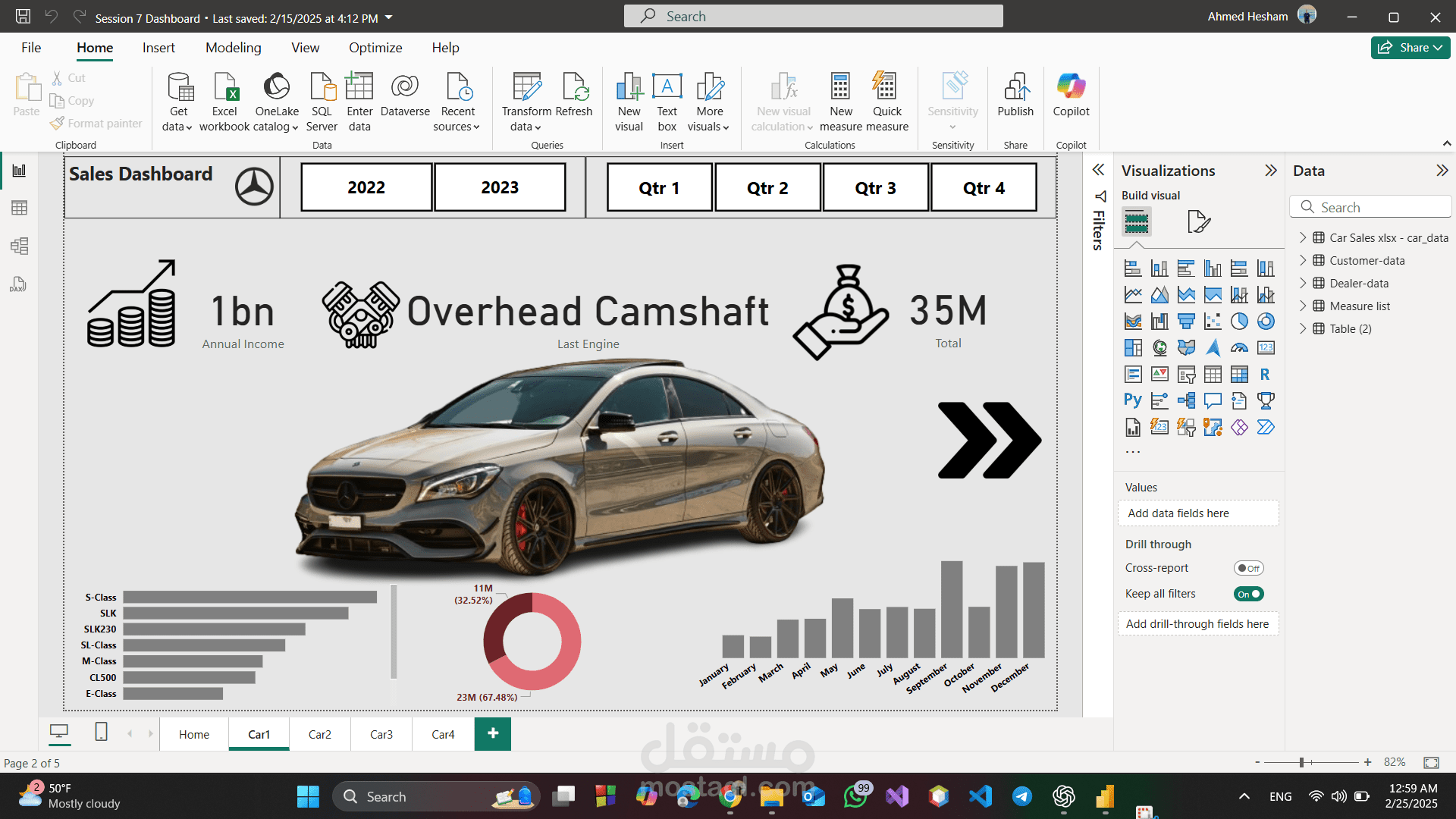Screen dimensions: 1456x819
Task: Launch Transform data editor
Action: point(526,102)
